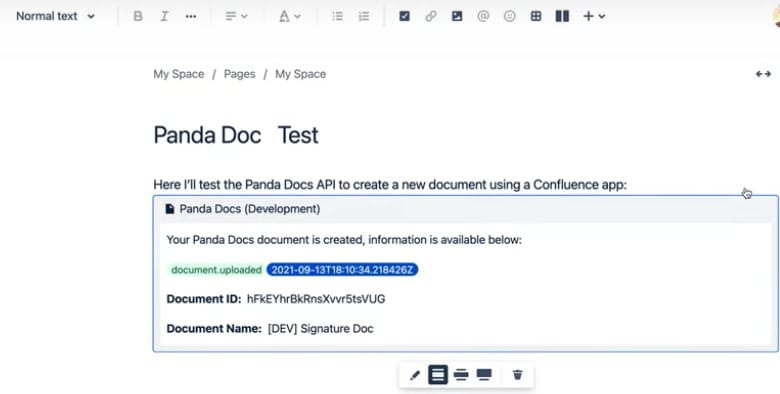Toggle bold formatting
This screenshot has height=394, width=780.
[x=138, y=16]
